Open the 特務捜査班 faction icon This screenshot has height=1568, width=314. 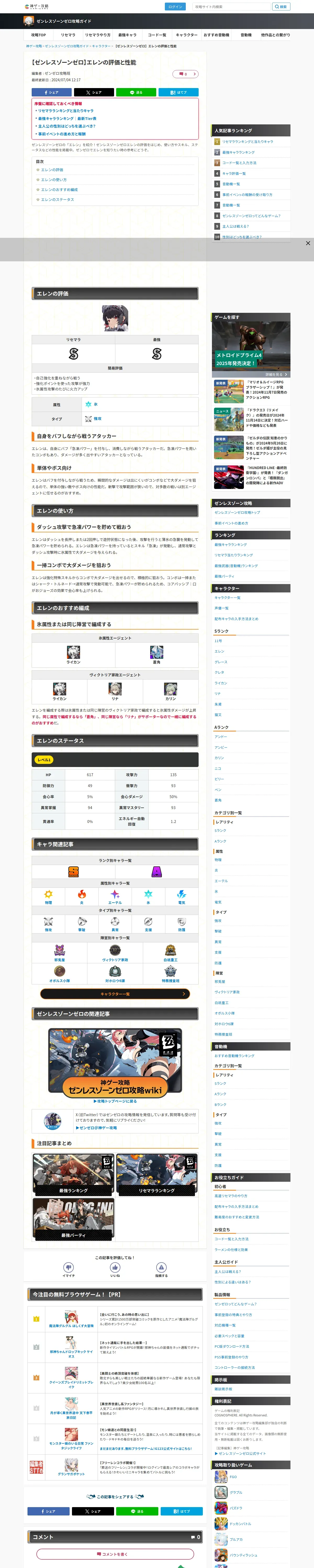[171, 971]
